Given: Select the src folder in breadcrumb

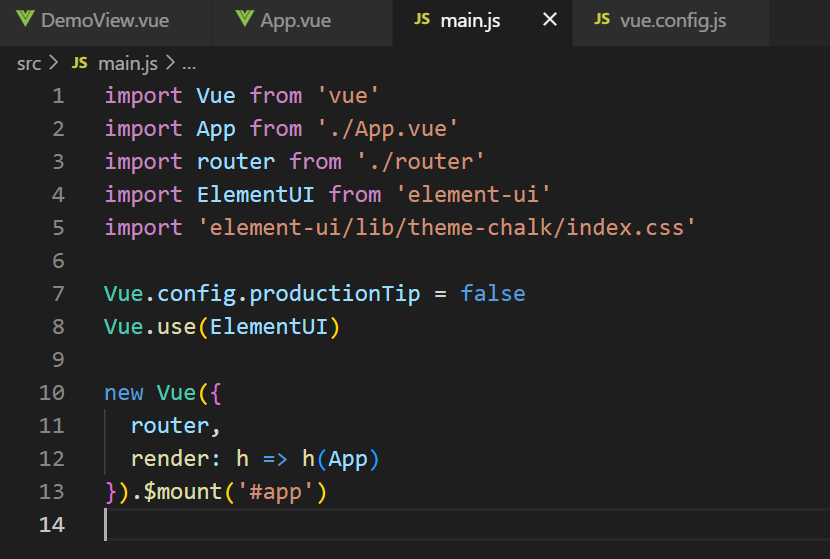Looking at the screenshot, I should pos(29,64).
